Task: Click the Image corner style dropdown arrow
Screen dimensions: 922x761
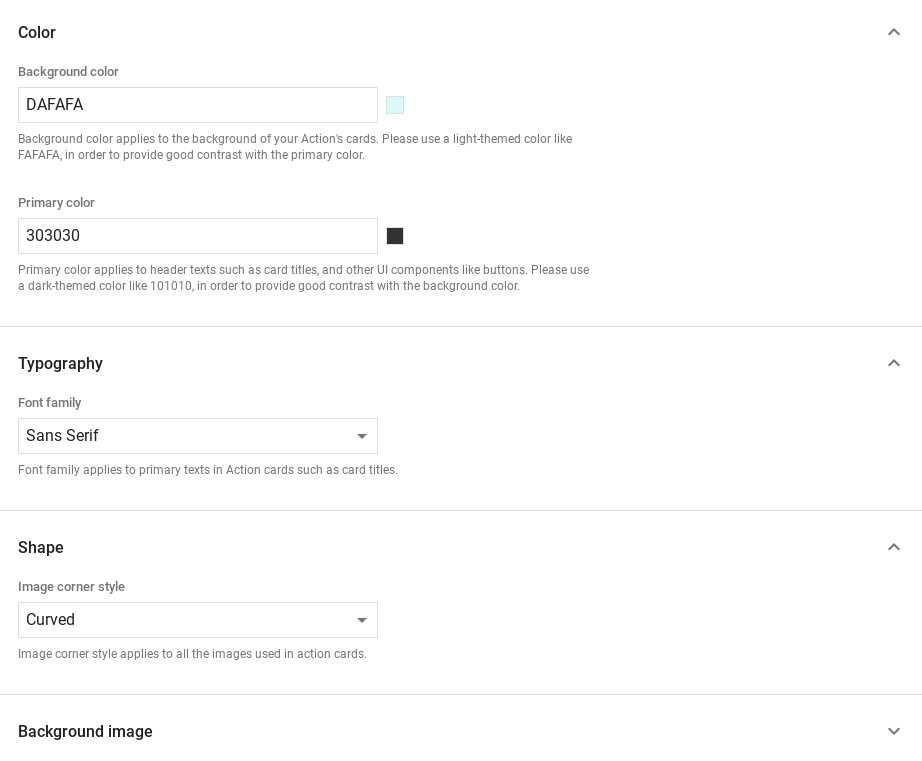Action: [x=362, y=620]
